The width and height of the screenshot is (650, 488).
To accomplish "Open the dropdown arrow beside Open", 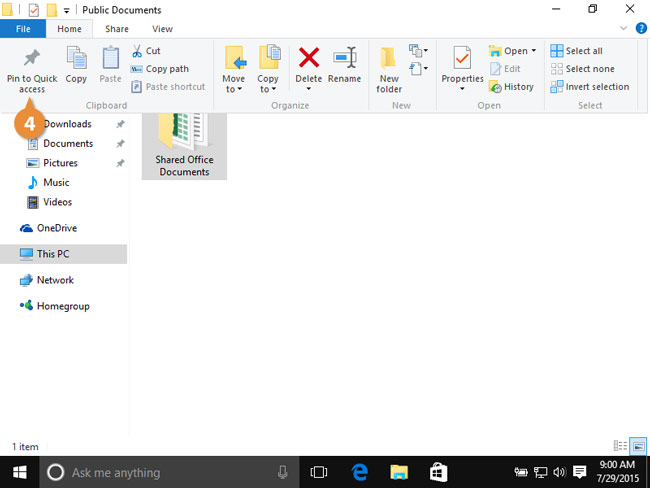I will pyautogui.click(x=534, y=51).
